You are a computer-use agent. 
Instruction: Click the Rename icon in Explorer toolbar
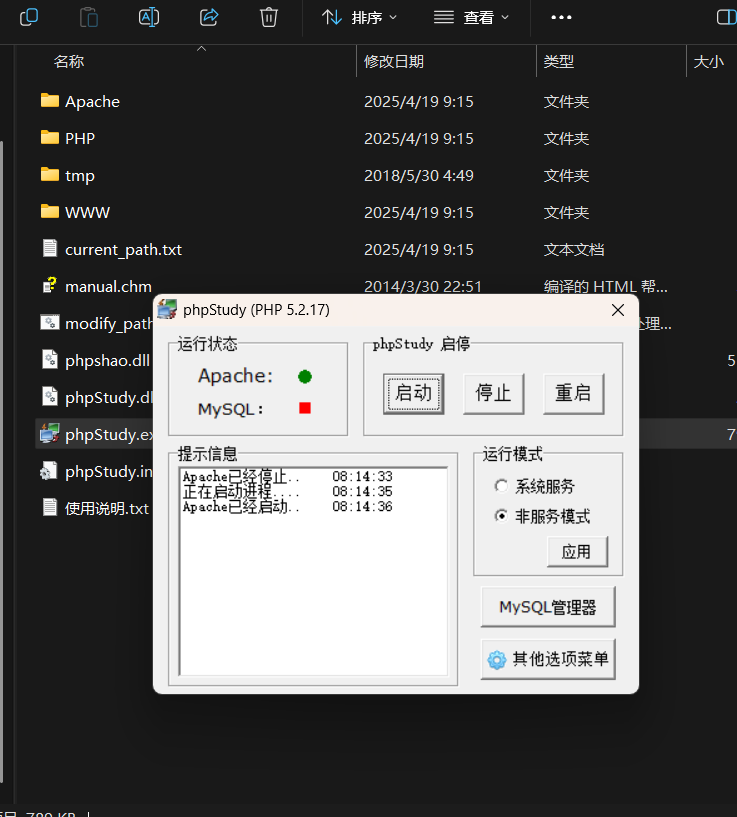[x=149, y=17]
